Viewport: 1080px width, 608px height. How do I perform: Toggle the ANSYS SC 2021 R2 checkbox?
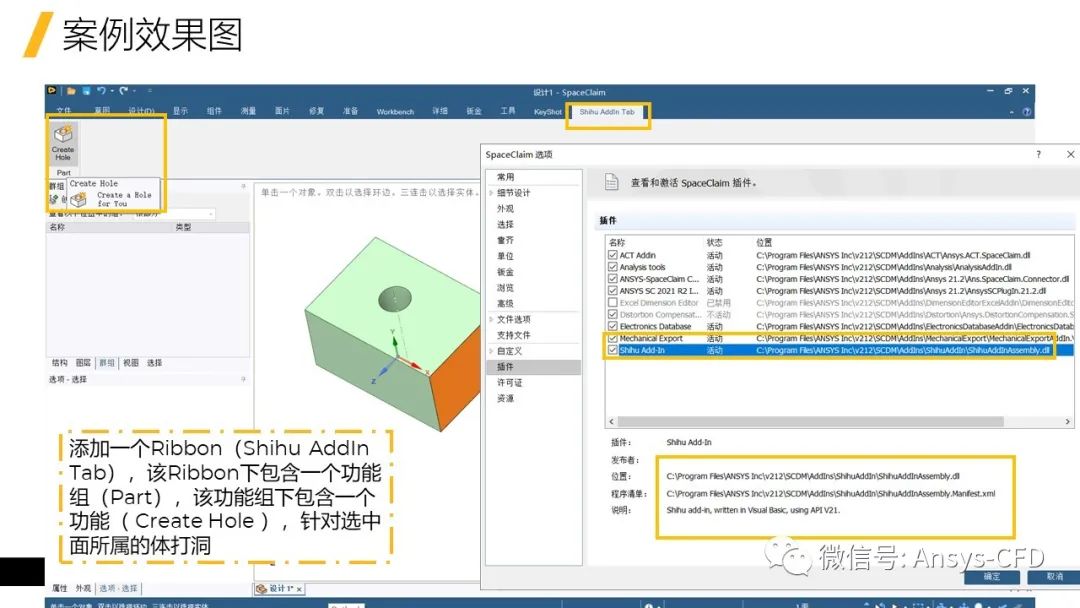pyautogui.click(x=612, y=291)
